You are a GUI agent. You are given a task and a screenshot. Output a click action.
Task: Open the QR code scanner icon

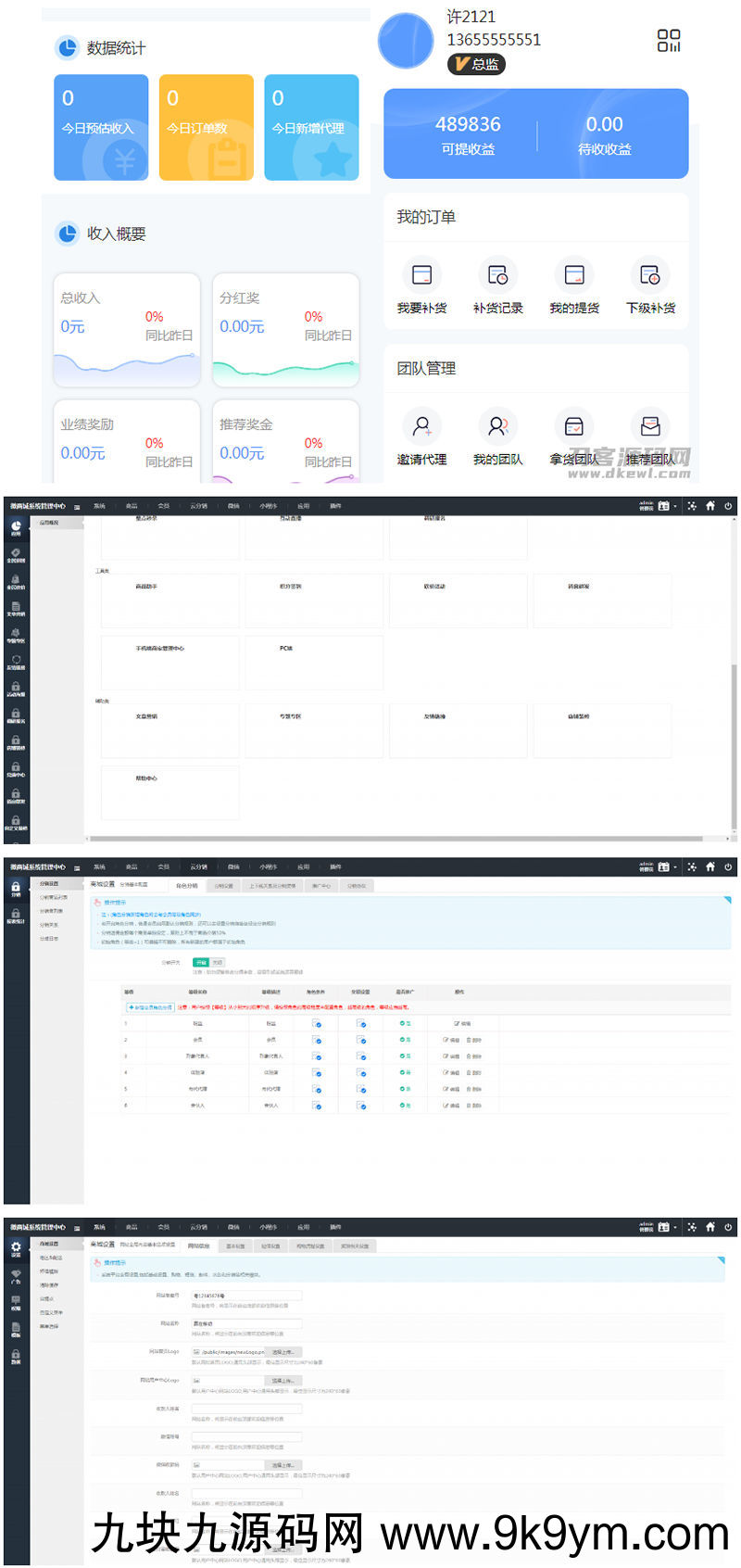coord(668,41)
